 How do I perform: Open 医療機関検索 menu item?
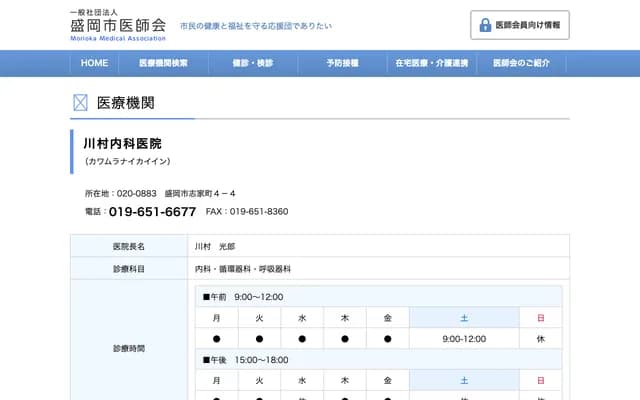(x=164, y=63)
